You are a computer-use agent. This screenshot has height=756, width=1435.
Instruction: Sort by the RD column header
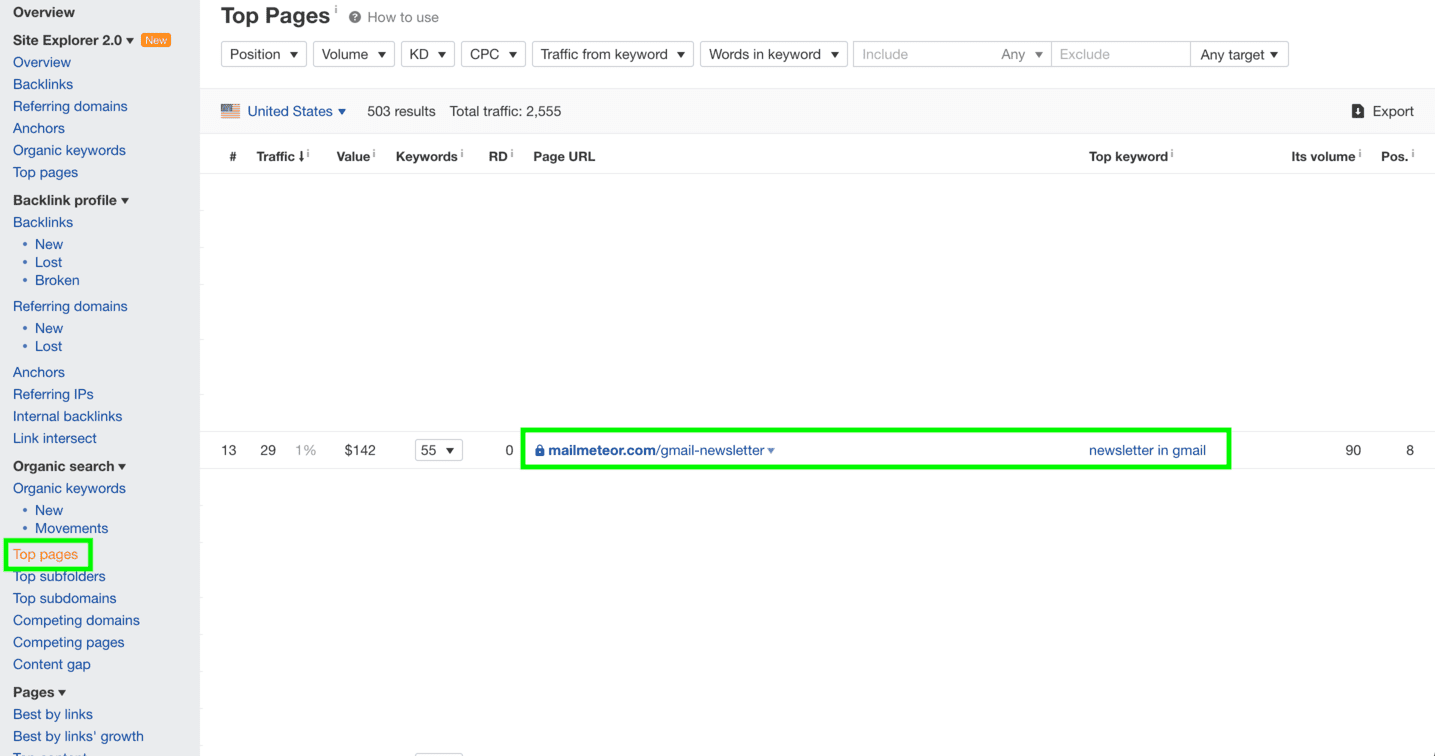[x=498, y=156]
